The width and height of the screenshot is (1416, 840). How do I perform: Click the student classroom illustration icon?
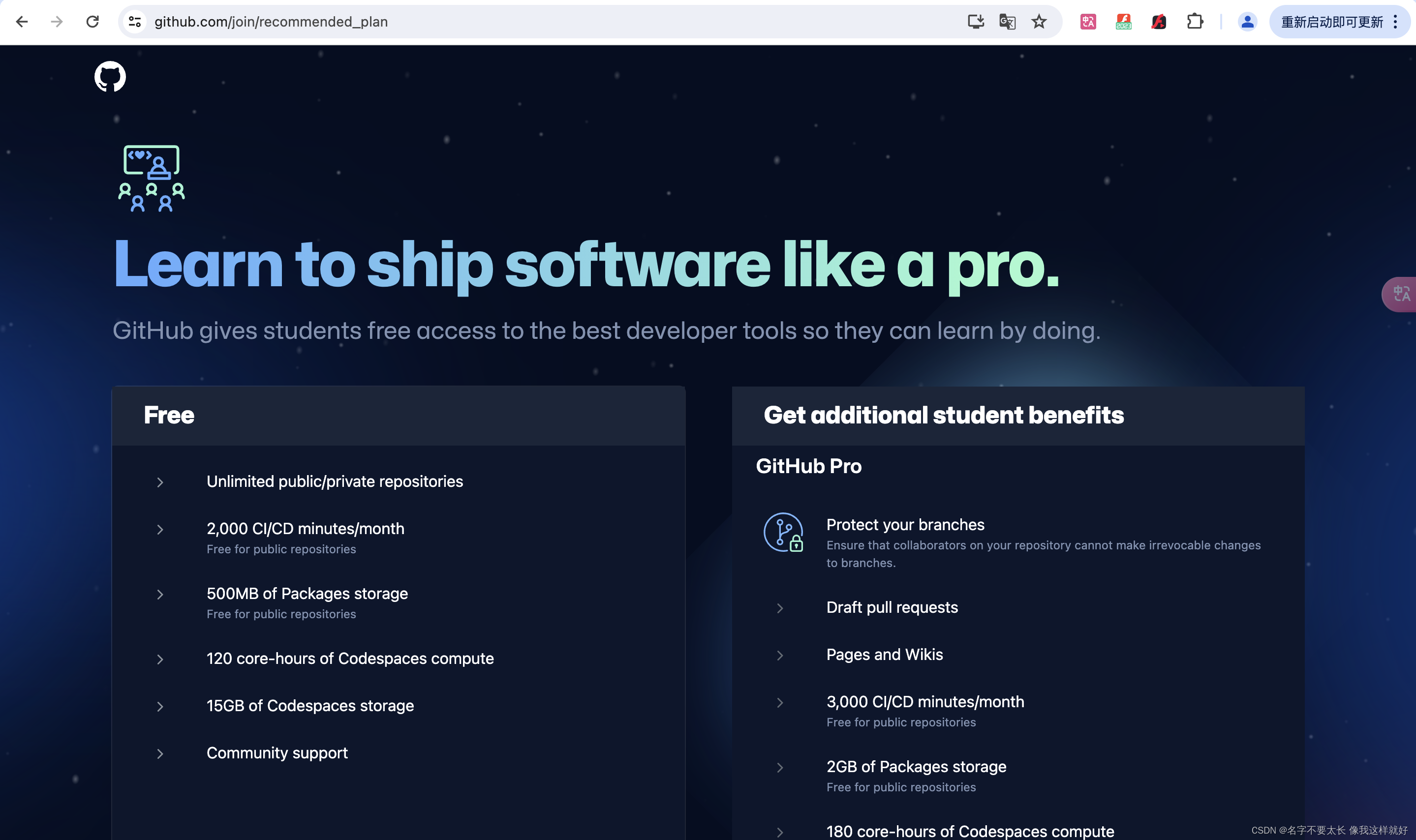click(151, 179)
